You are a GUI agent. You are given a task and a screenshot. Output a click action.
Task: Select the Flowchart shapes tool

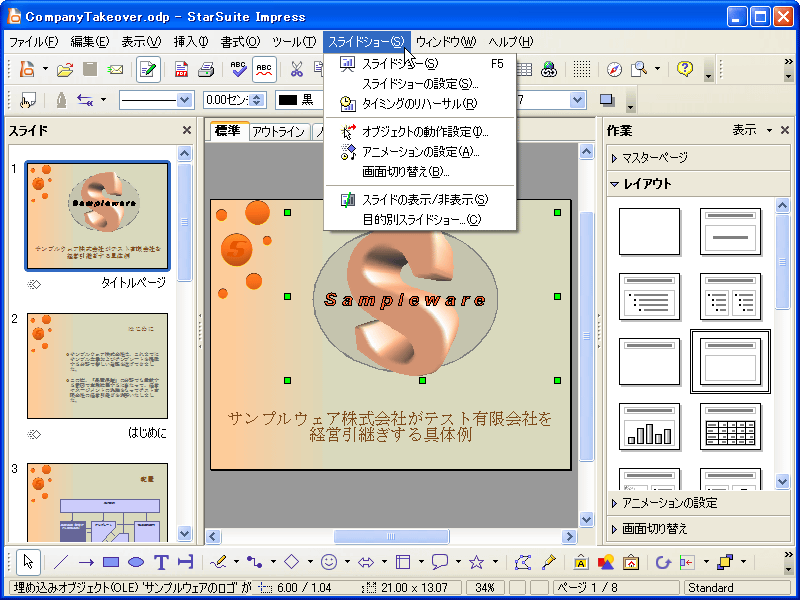click(403, 562)
